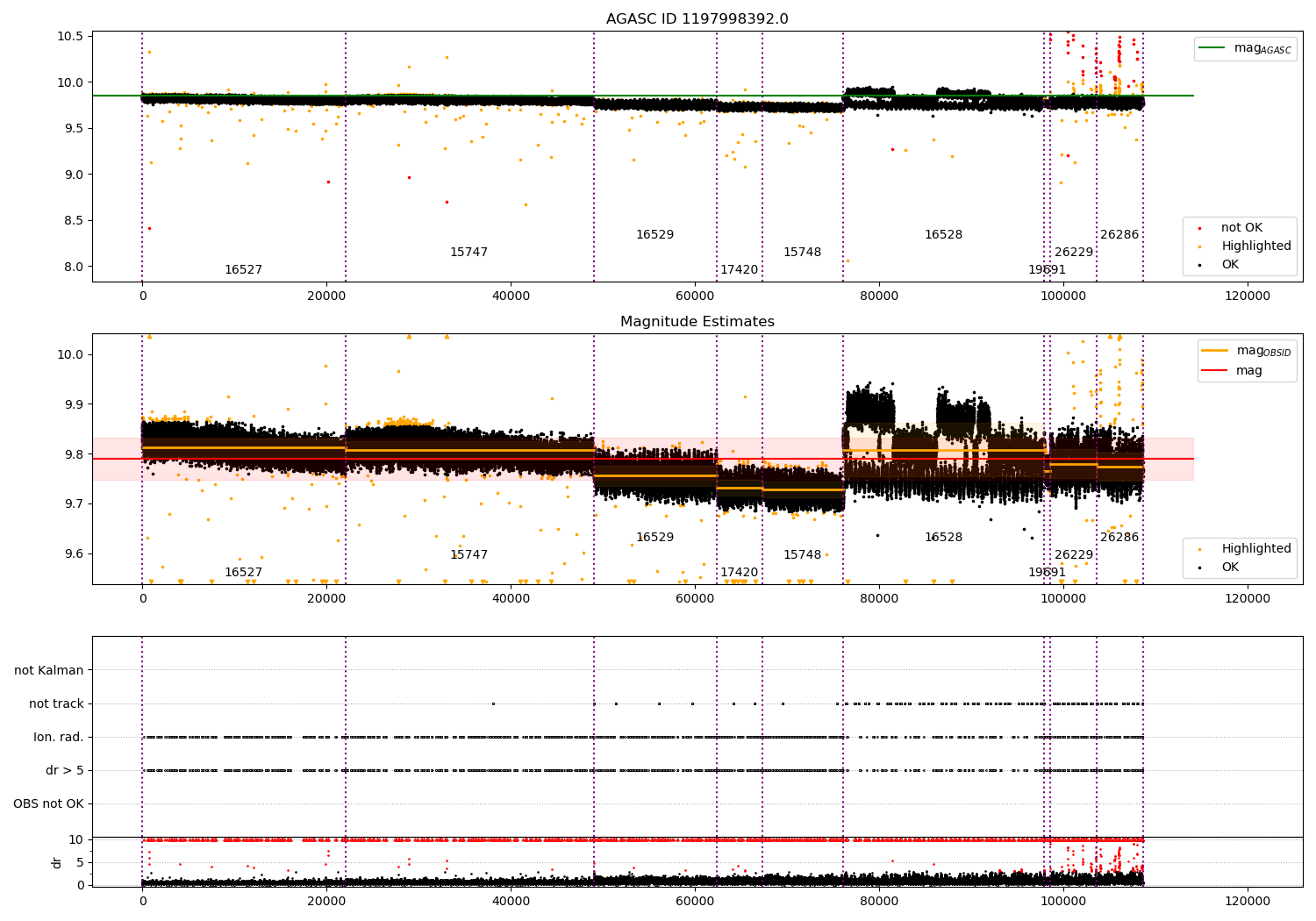Click the "dr > 5" flag row label
Screen dimensions: 1316x921
(x=65, y=771)
